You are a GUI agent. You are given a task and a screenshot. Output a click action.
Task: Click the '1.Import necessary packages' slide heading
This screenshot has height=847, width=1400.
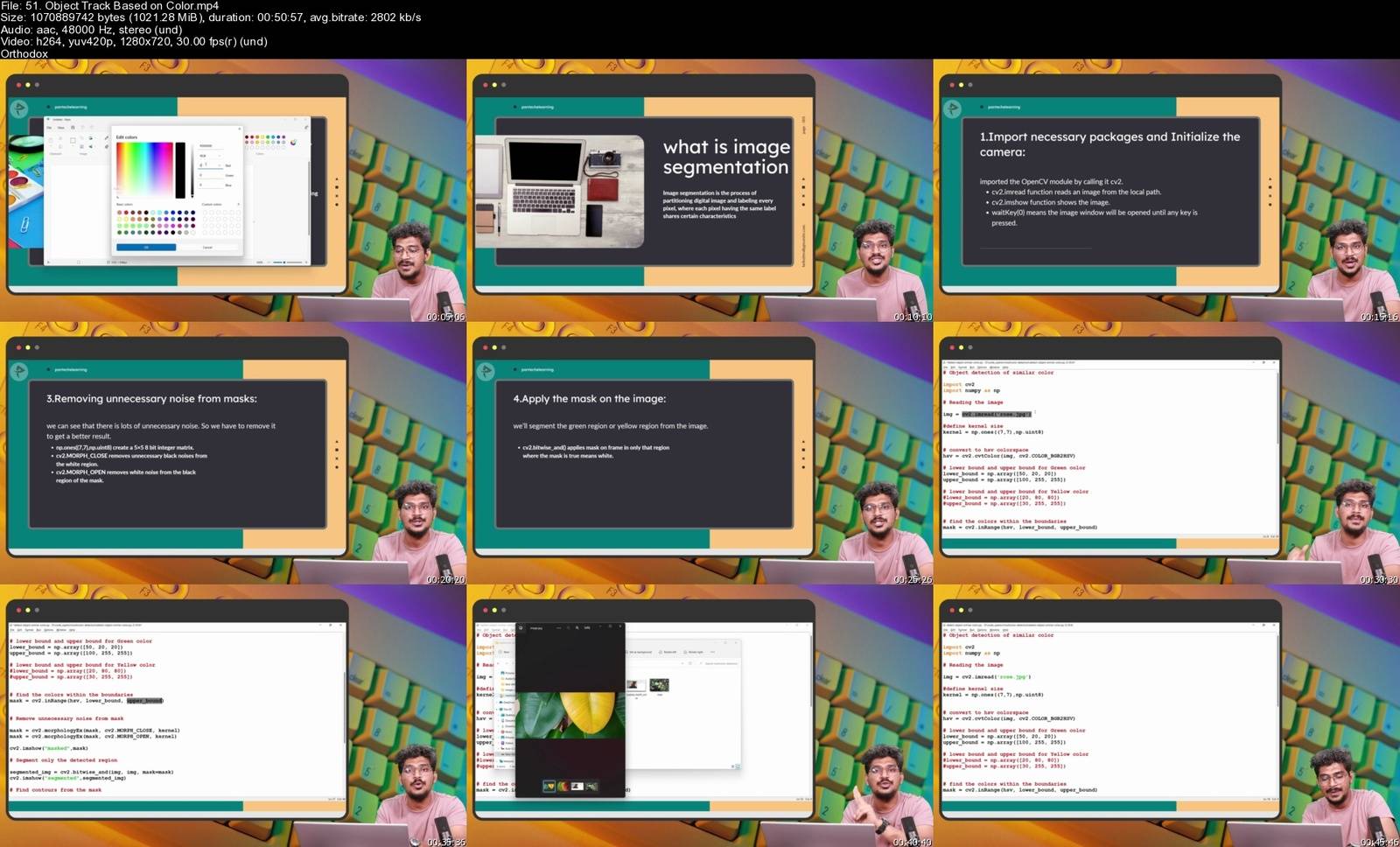[1109, 143]
